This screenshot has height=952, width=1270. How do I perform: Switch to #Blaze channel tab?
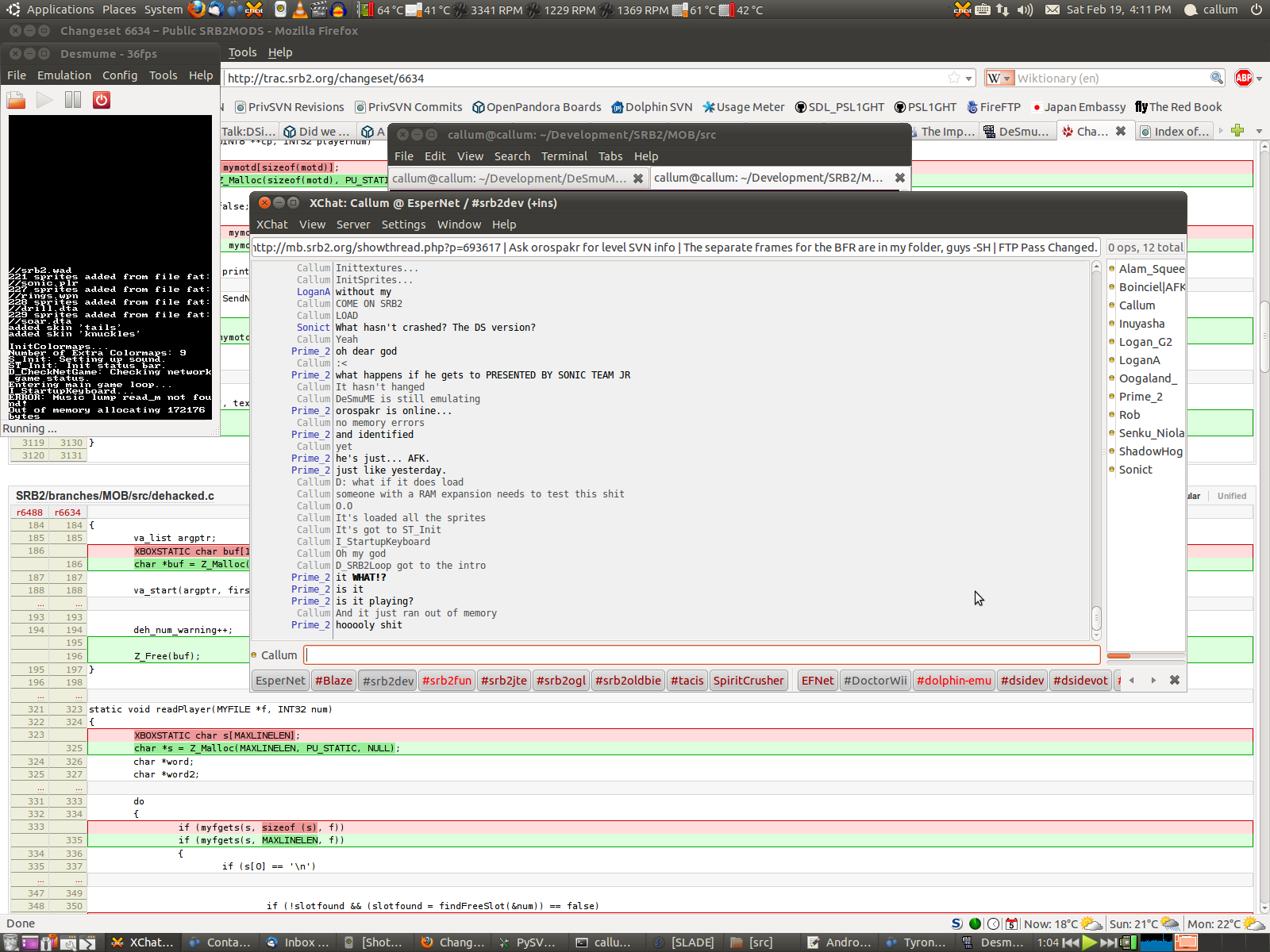(x=333, y=680)
